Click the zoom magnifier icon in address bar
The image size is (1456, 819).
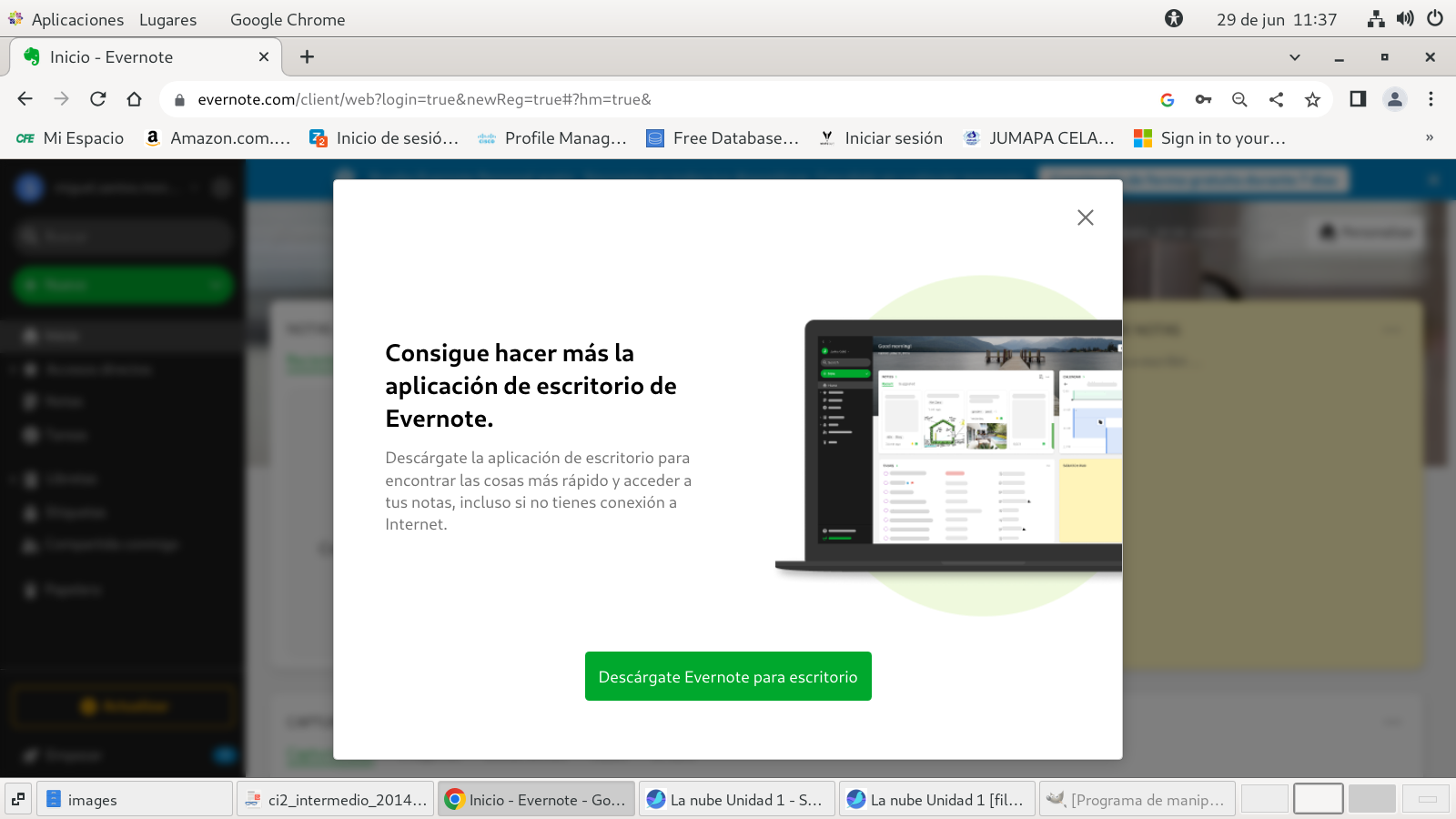tap(1239, 99)
